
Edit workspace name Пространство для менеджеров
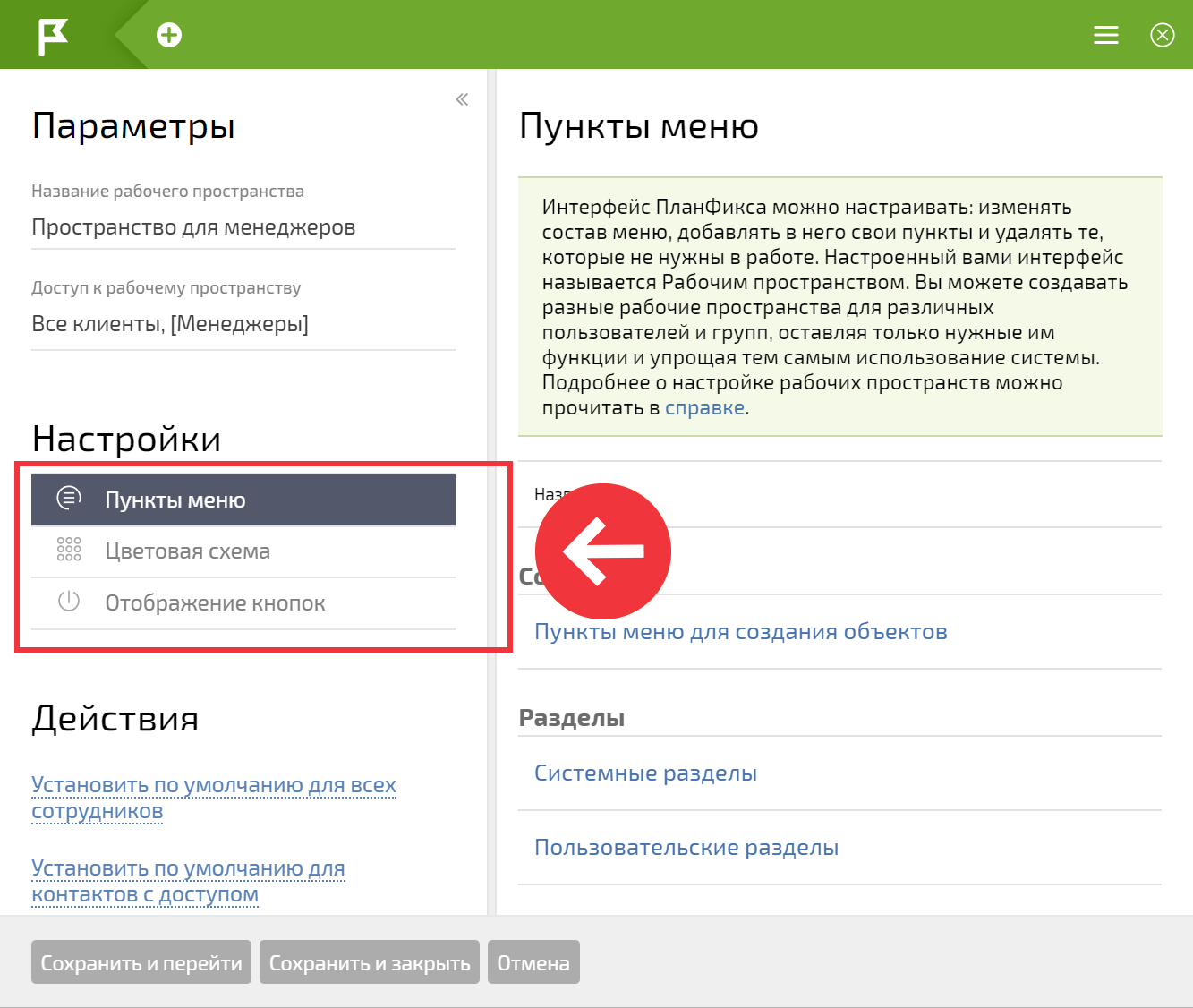click(243, 227)
